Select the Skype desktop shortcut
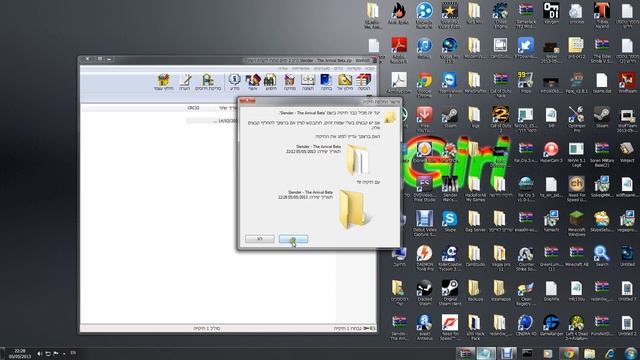 [x=449, y=222]
